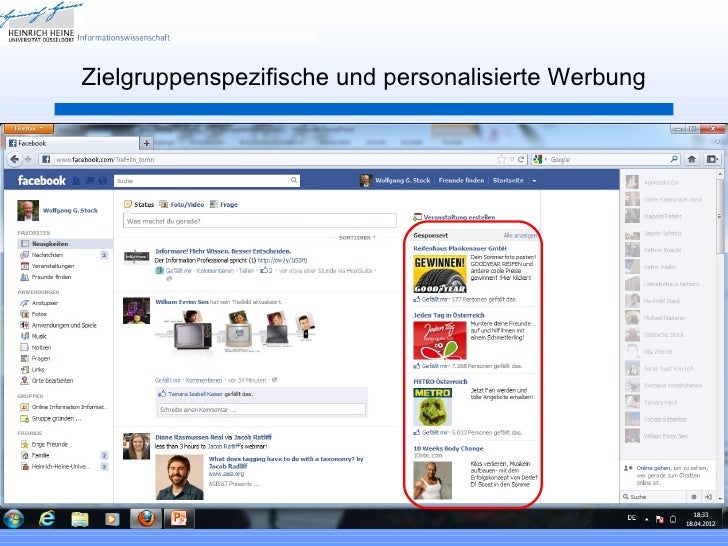Open Links in left sidebar
The height and width of the screenshot is (546, 728).
pos(38,370)
